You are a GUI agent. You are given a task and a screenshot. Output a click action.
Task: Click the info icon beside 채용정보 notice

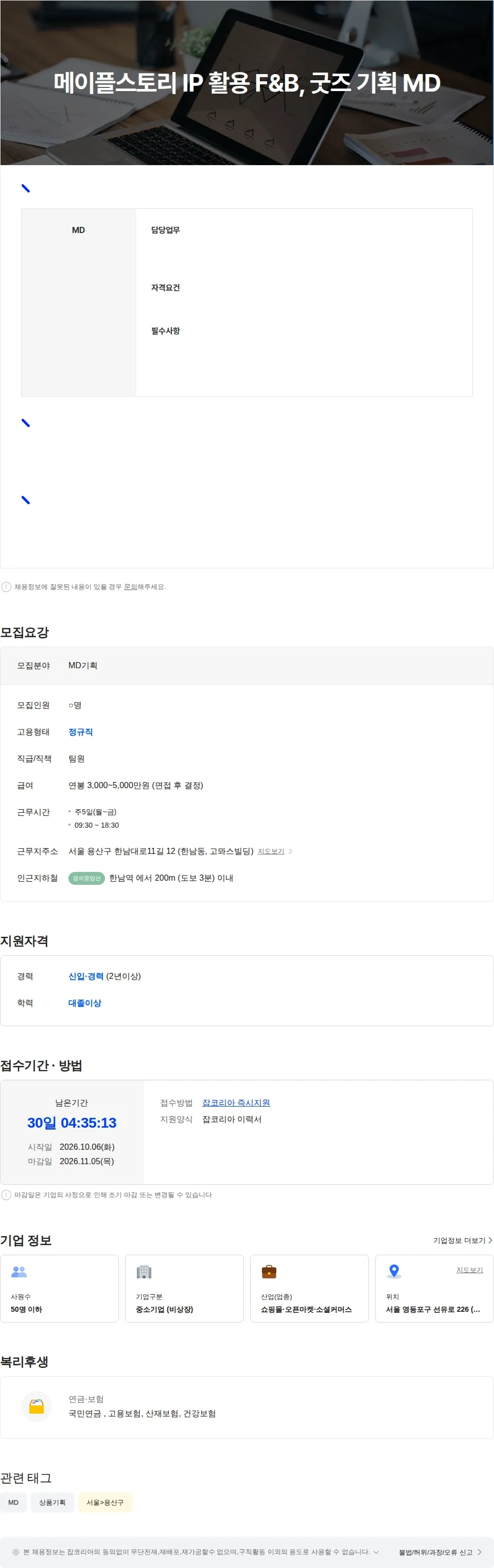click(x=6, y=587)
